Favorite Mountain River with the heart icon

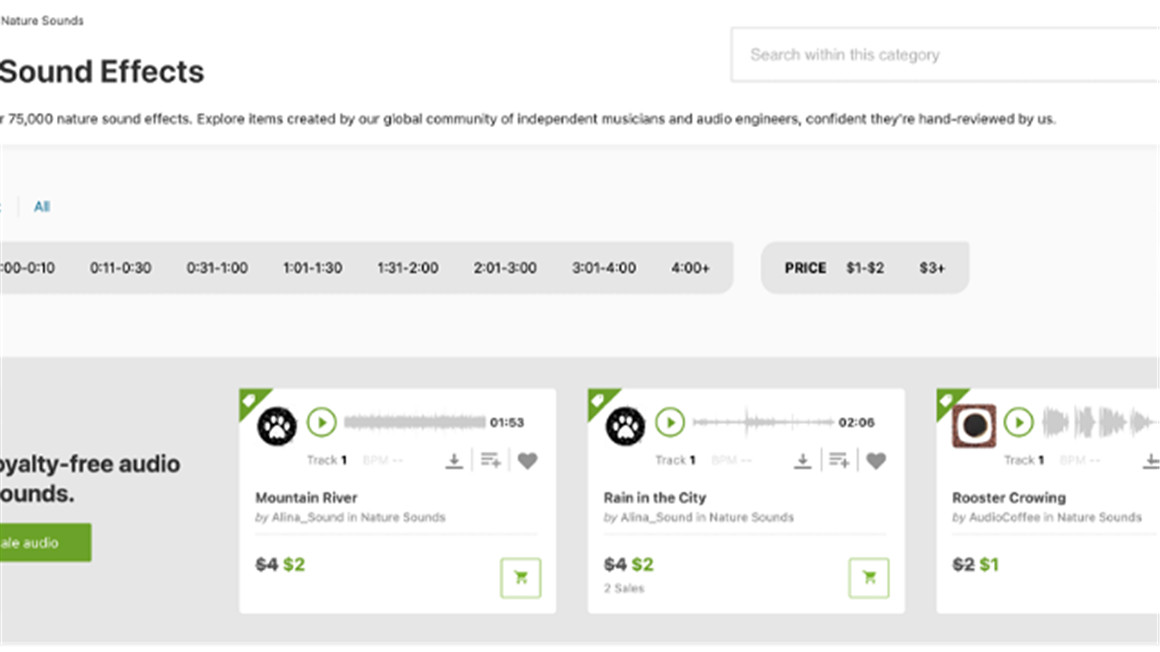pyautogui.click(x=528, y=461)
